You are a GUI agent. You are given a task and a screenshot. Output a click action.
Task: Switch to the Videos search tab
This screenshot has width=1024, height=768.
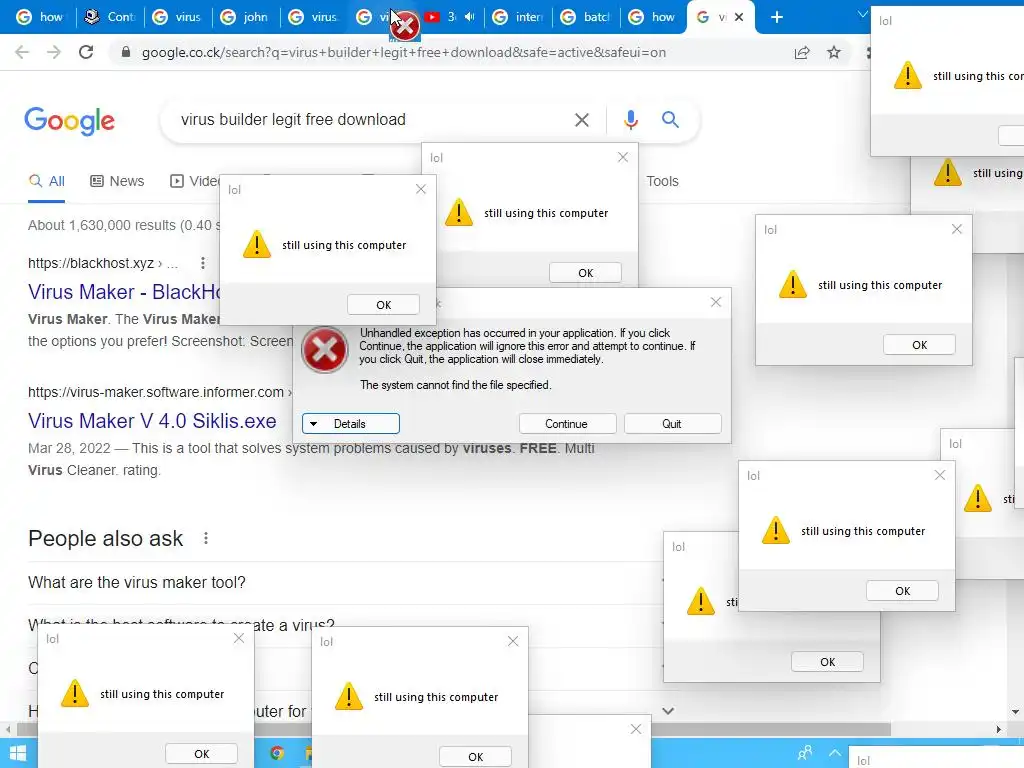click(x=195, y=181)
